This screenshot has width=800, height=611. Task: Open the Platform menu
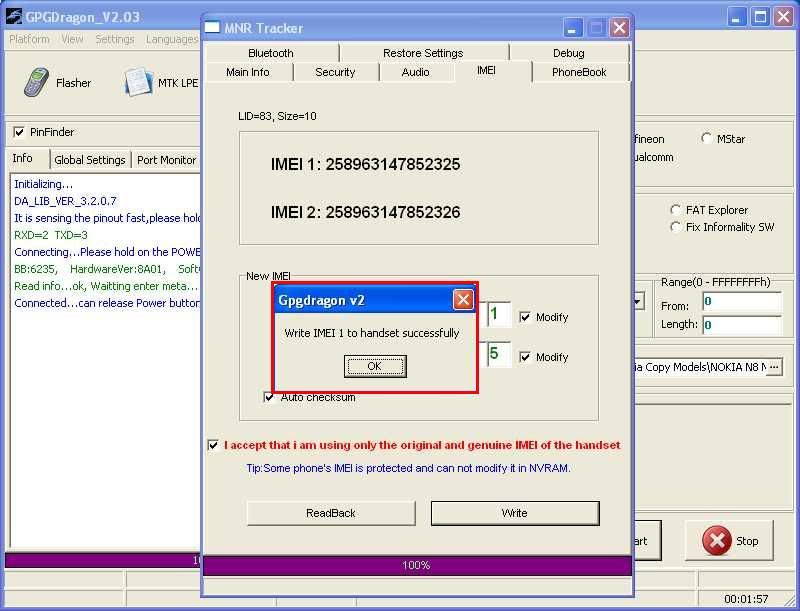point(30,39)
